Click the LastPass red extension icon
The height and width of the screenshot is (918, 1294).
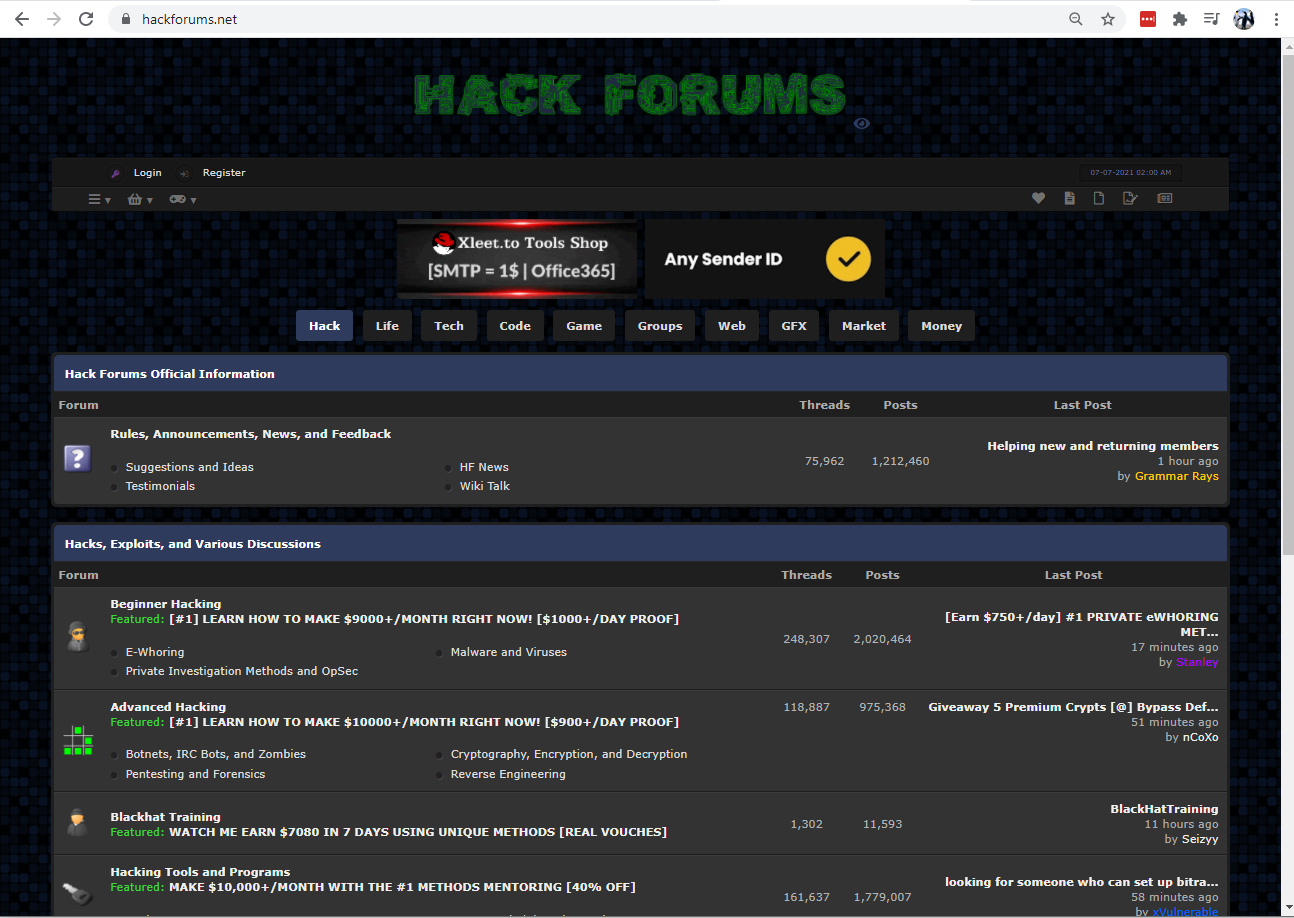[x=1148, y=19]
